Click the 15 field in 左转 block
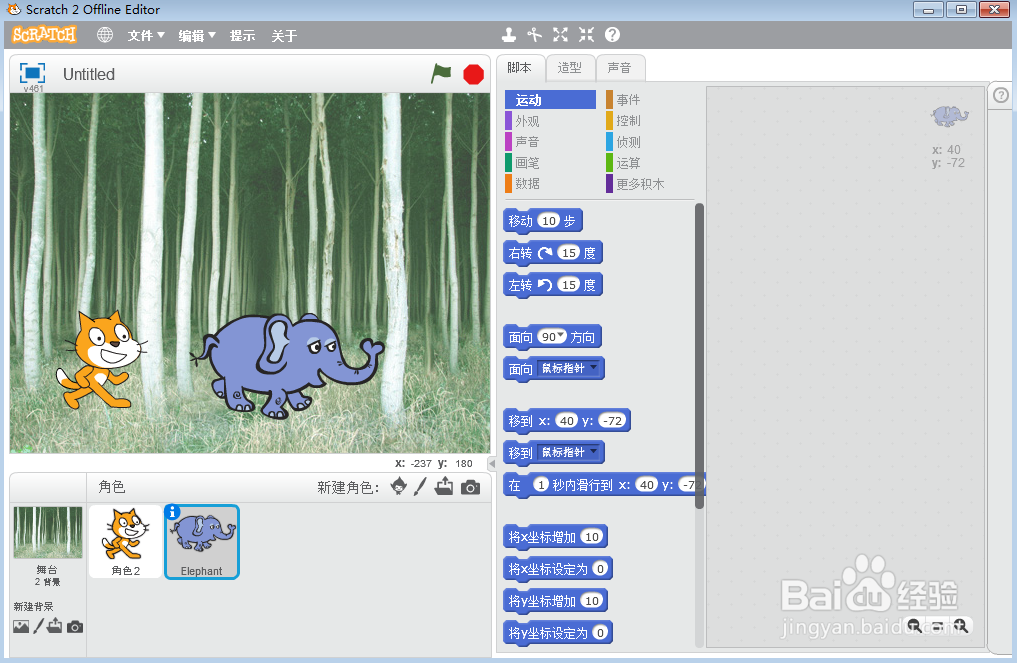The image size is (1017, 663). tap(569, 284)
